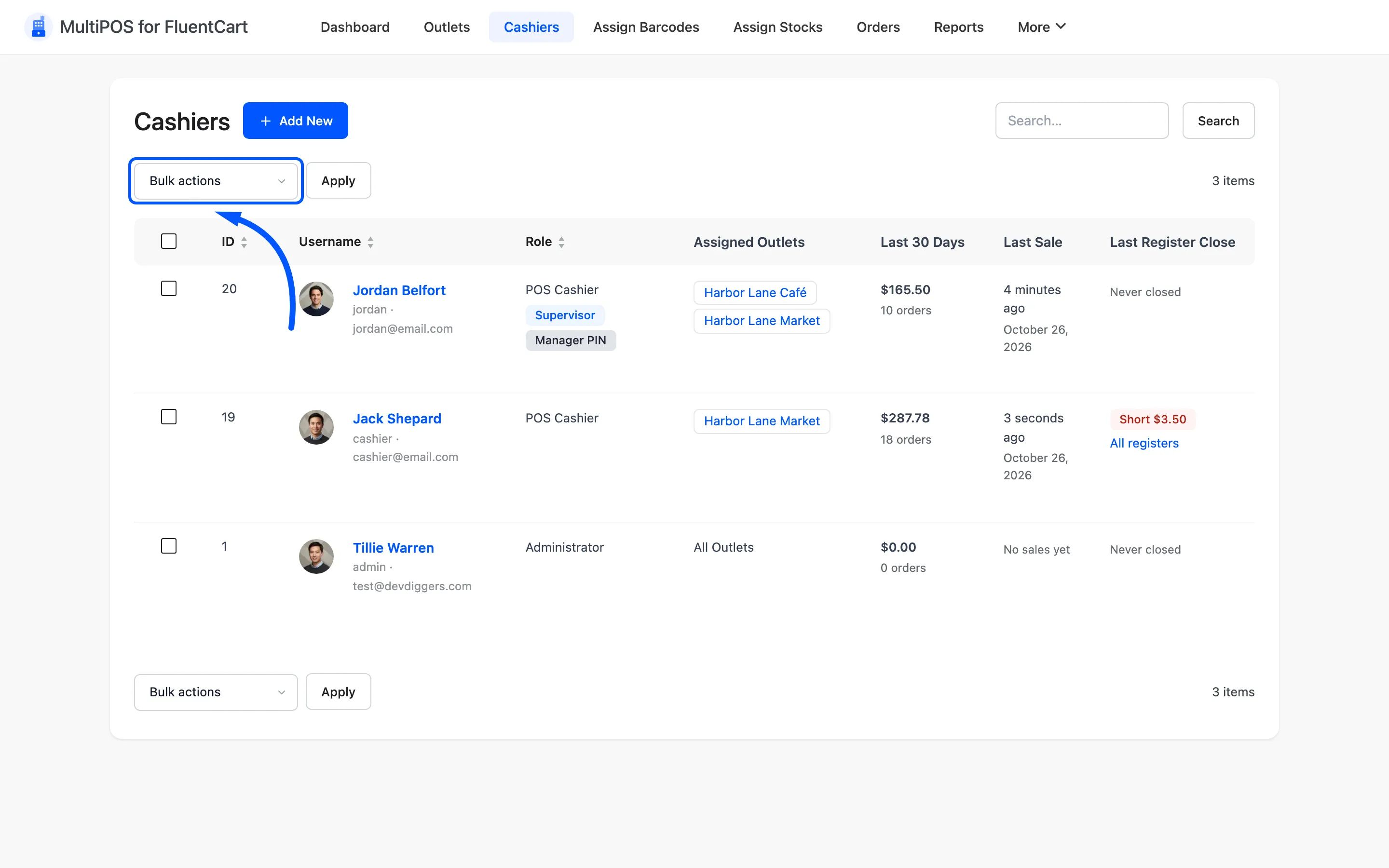
Task: Open the bottom Bulk actions dropdown
Action: tap(216, 692)
